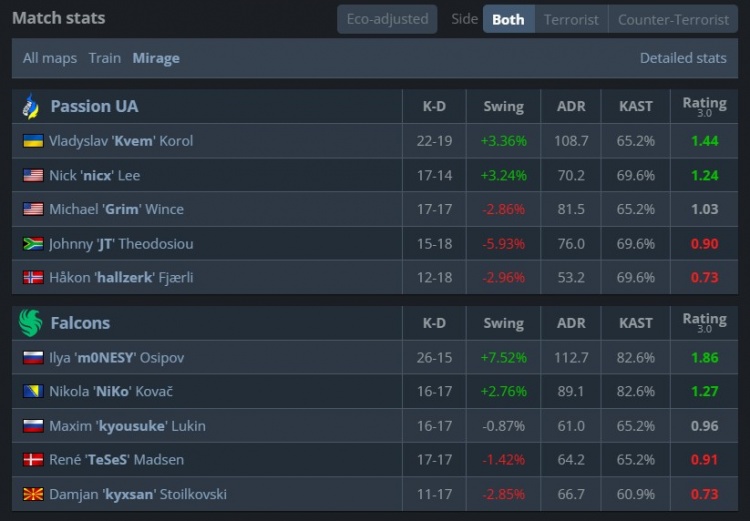Screen dimensions: 750x521
Task: Click the Falcons team logo
Action: (x=30, y=323)
